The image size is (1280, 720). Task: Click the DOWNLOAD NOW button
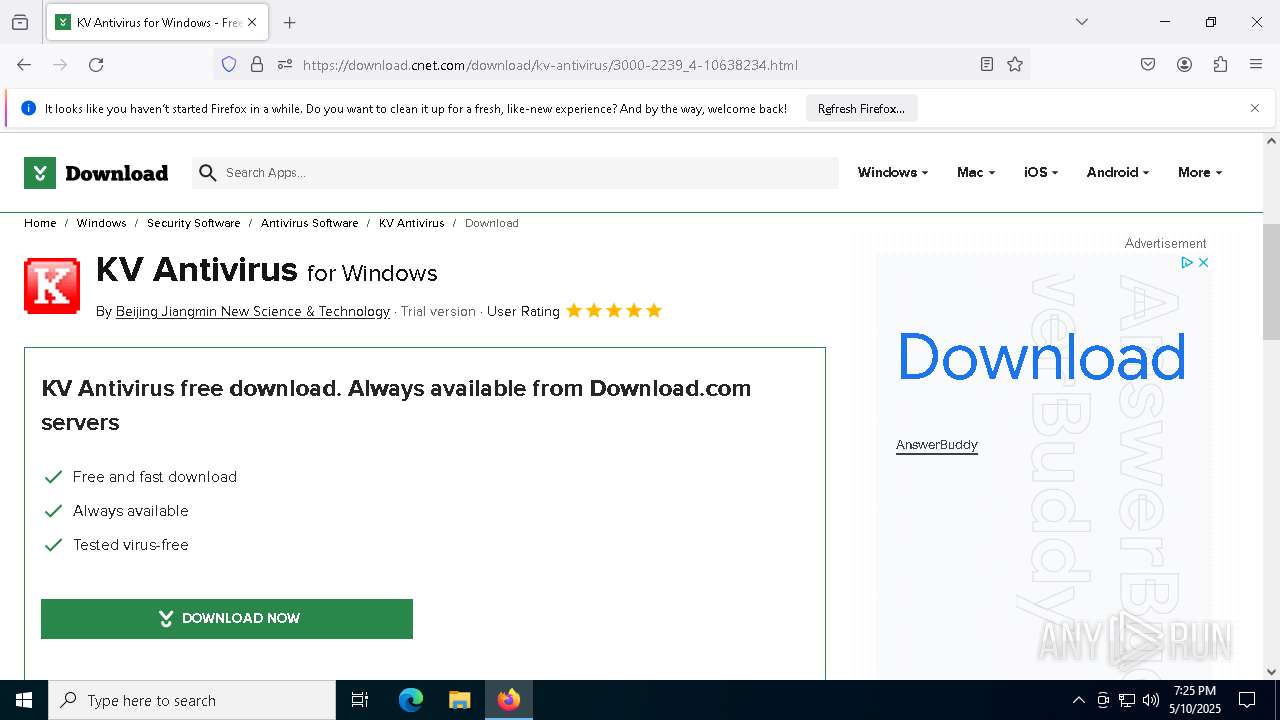coord(227,618)
